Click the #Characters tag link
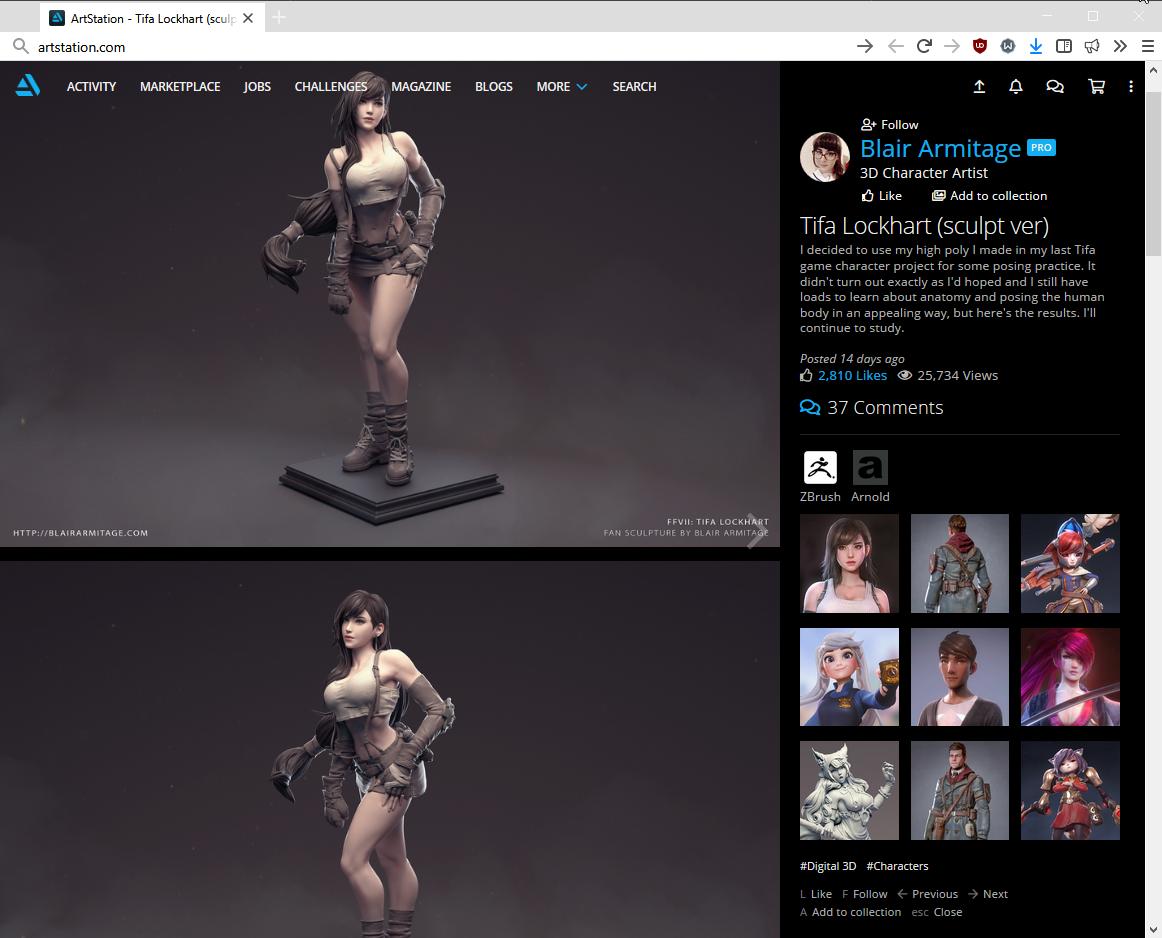 [897, 866]
